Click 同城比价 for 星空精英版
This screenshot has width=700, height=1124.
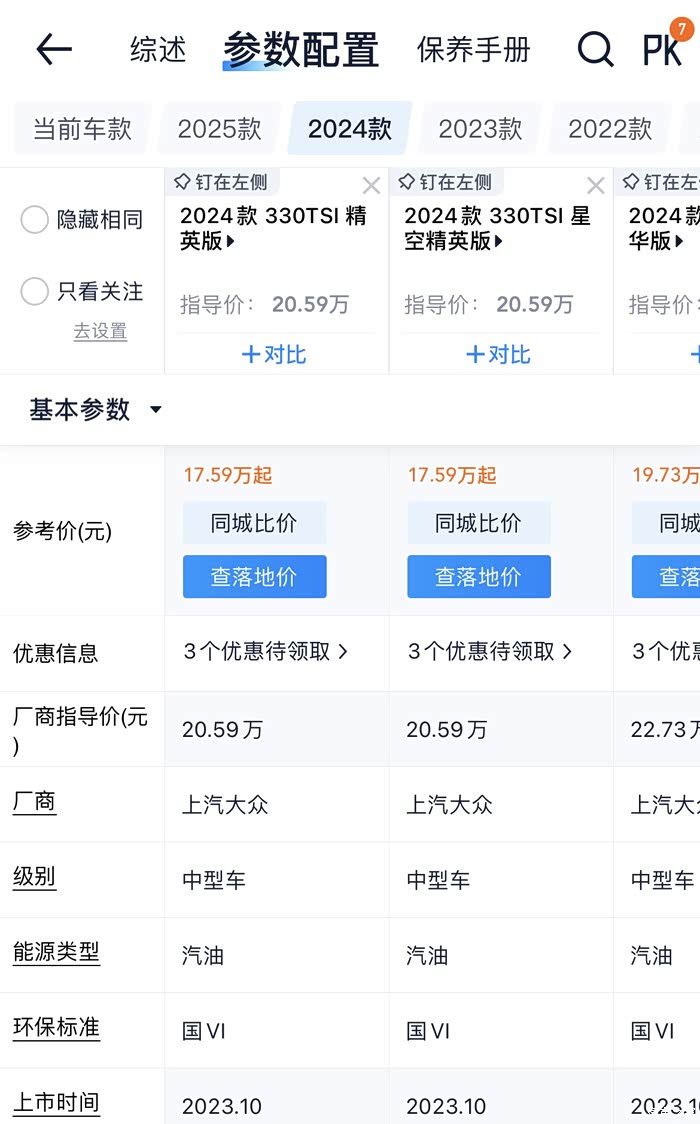click(x=478, y=523)
